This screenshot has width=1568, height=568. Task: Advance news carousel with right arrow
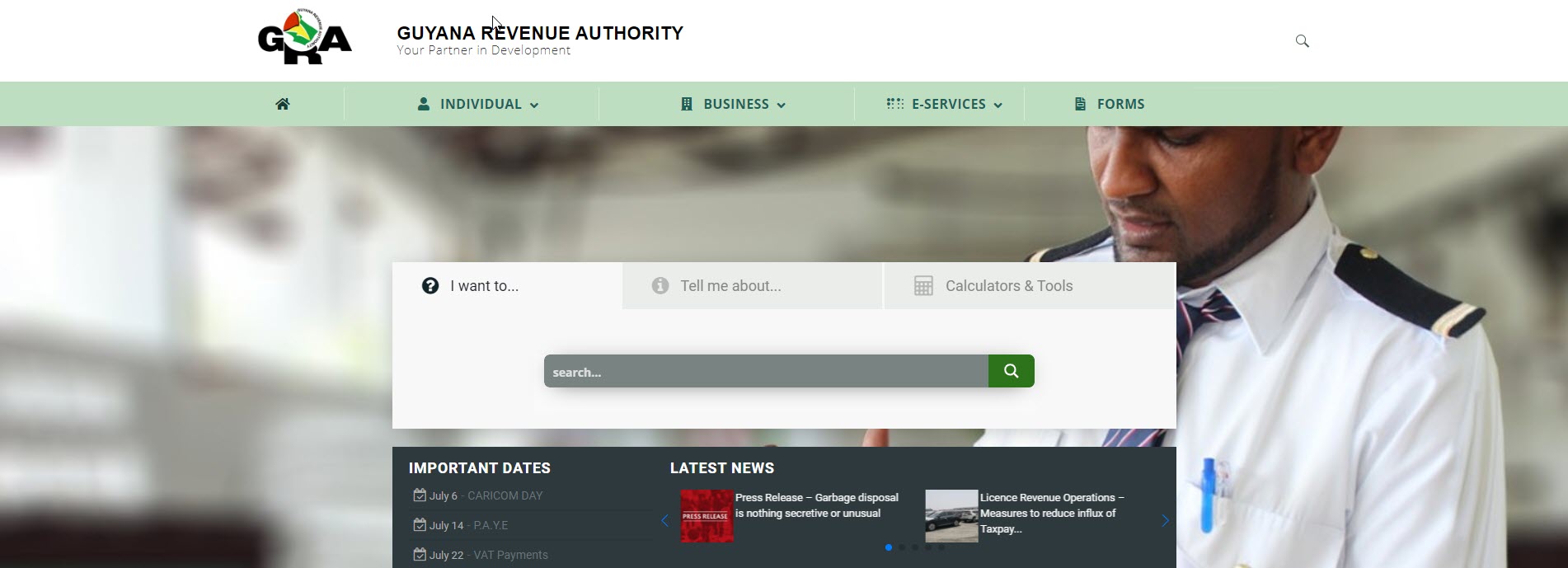point(1165,520)
